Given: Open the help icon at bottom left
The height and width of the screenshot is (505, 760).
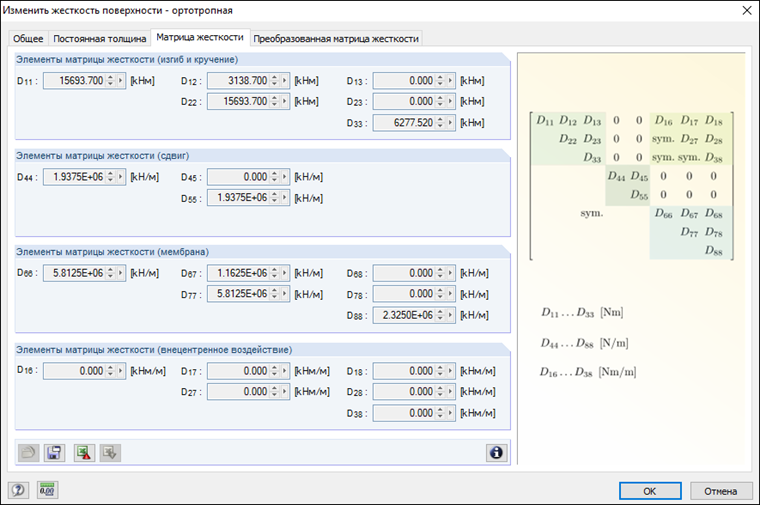Looking at the screenshot, I should point(18,490).
